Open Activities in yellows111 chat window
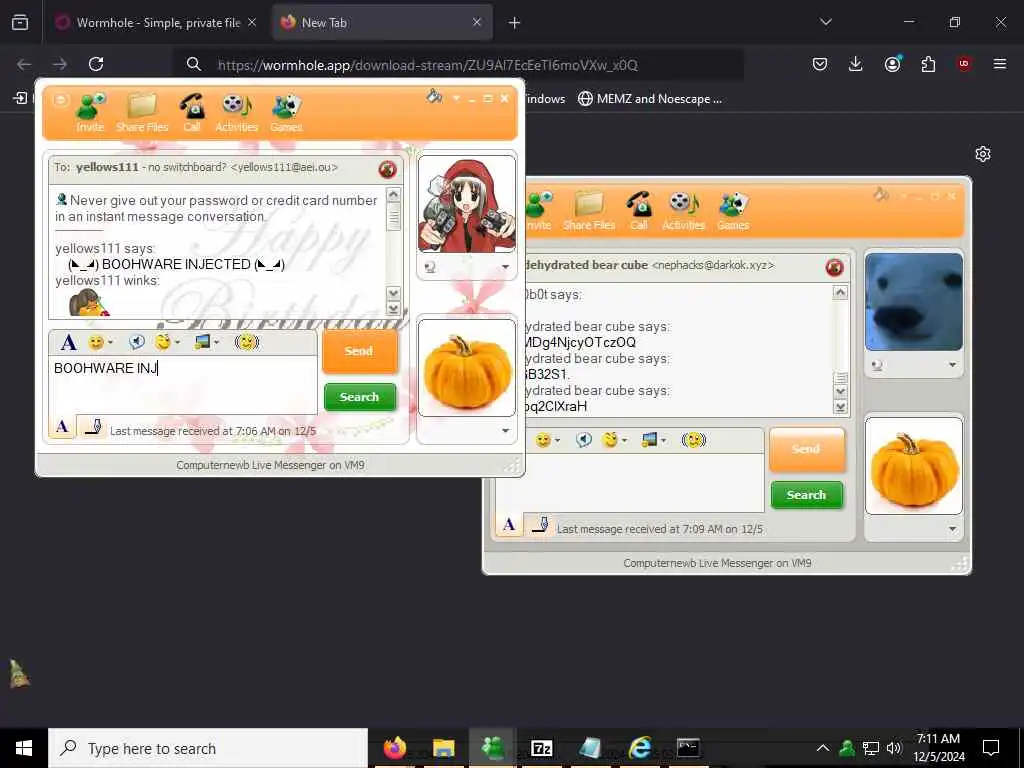1024x768 pixels. (236, 112)
